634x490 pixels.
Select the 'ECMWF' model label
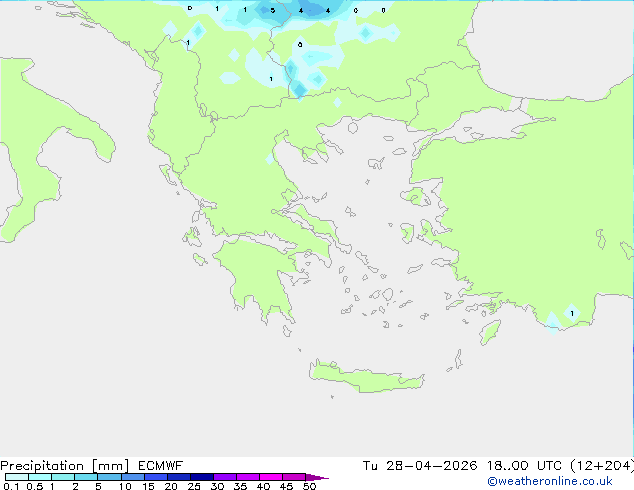(161, 466)
